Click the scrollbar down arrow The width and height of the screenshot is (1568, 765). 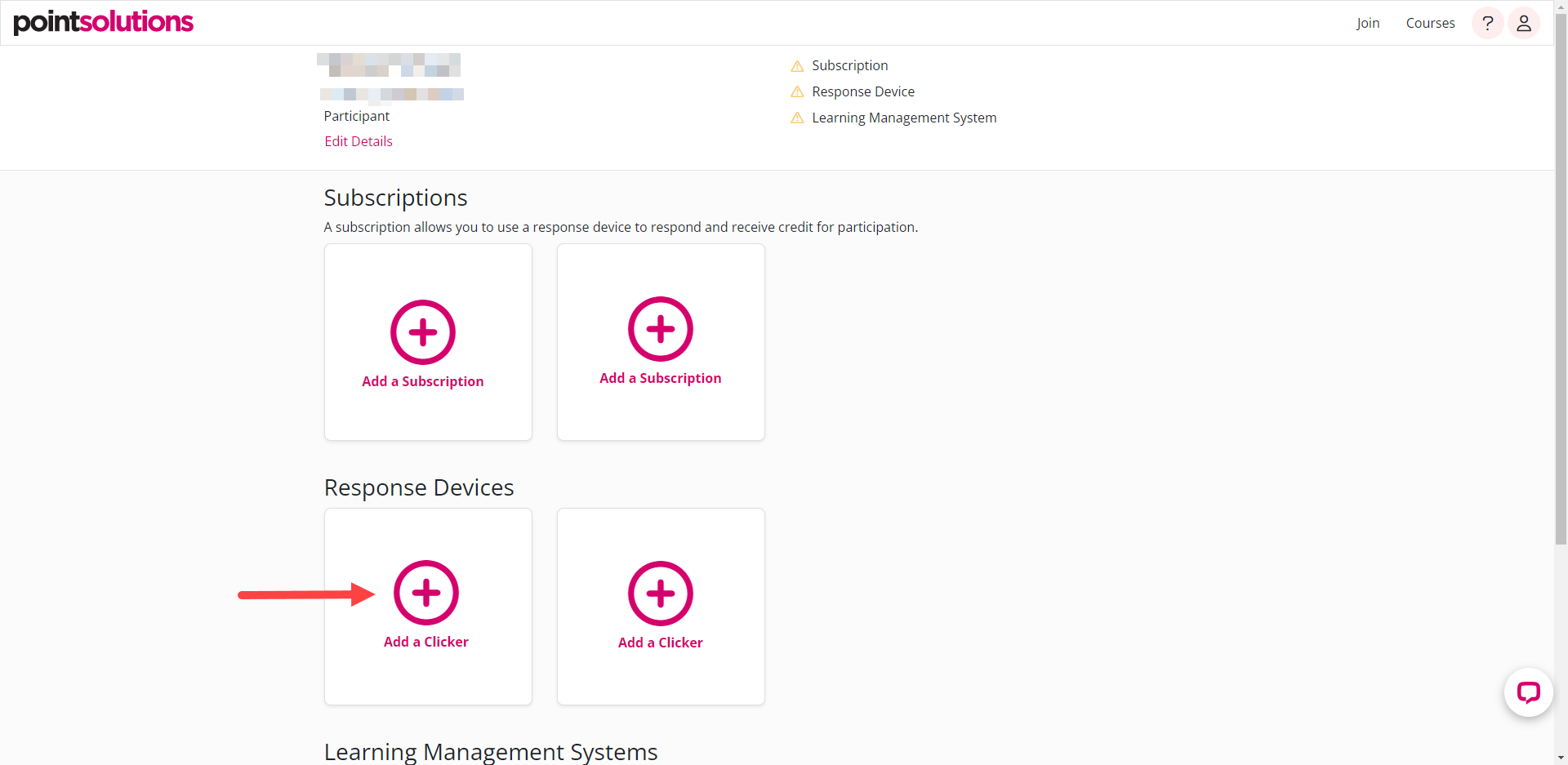coord(1561,758)
